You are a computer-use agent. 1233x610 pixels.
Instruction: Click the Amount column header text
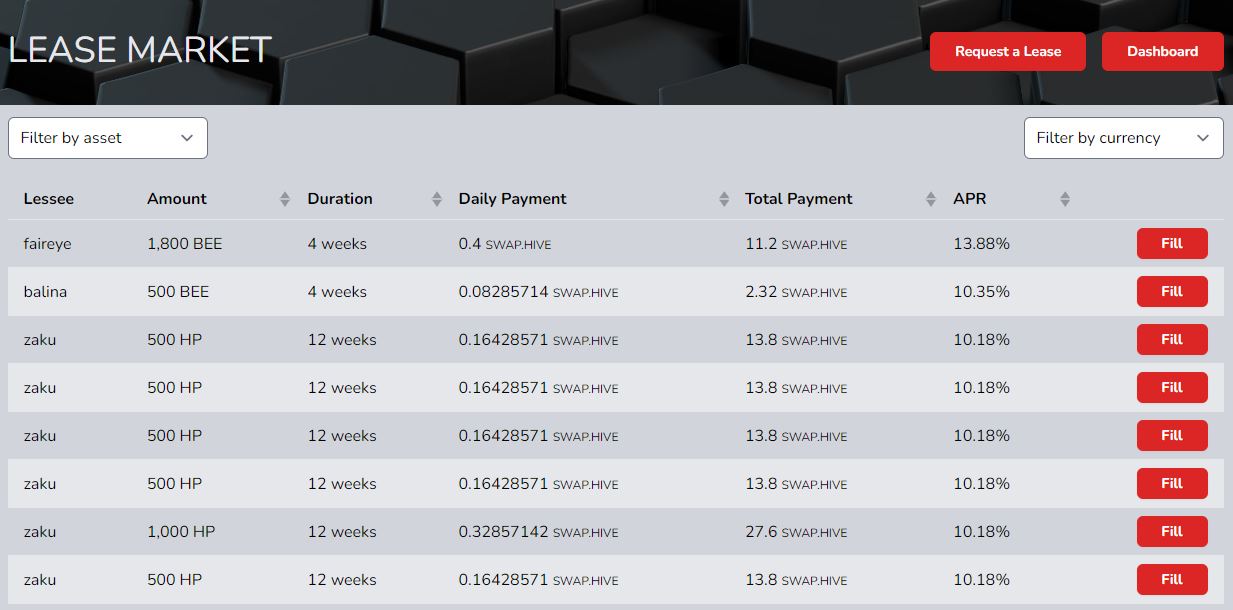(x=177, y=198)
